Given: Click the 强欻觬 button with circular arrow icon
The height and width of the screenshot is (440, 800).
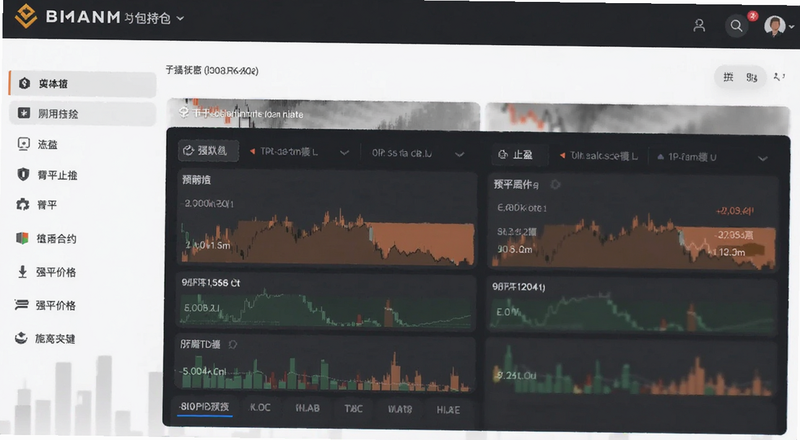Looking at the screenshot, I should point(208,151).
